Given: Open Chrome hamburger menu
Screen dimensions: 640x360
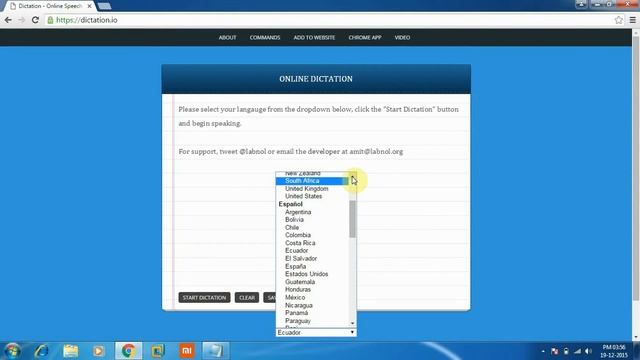Looking at the screenshot, I should tap(633, 20).
